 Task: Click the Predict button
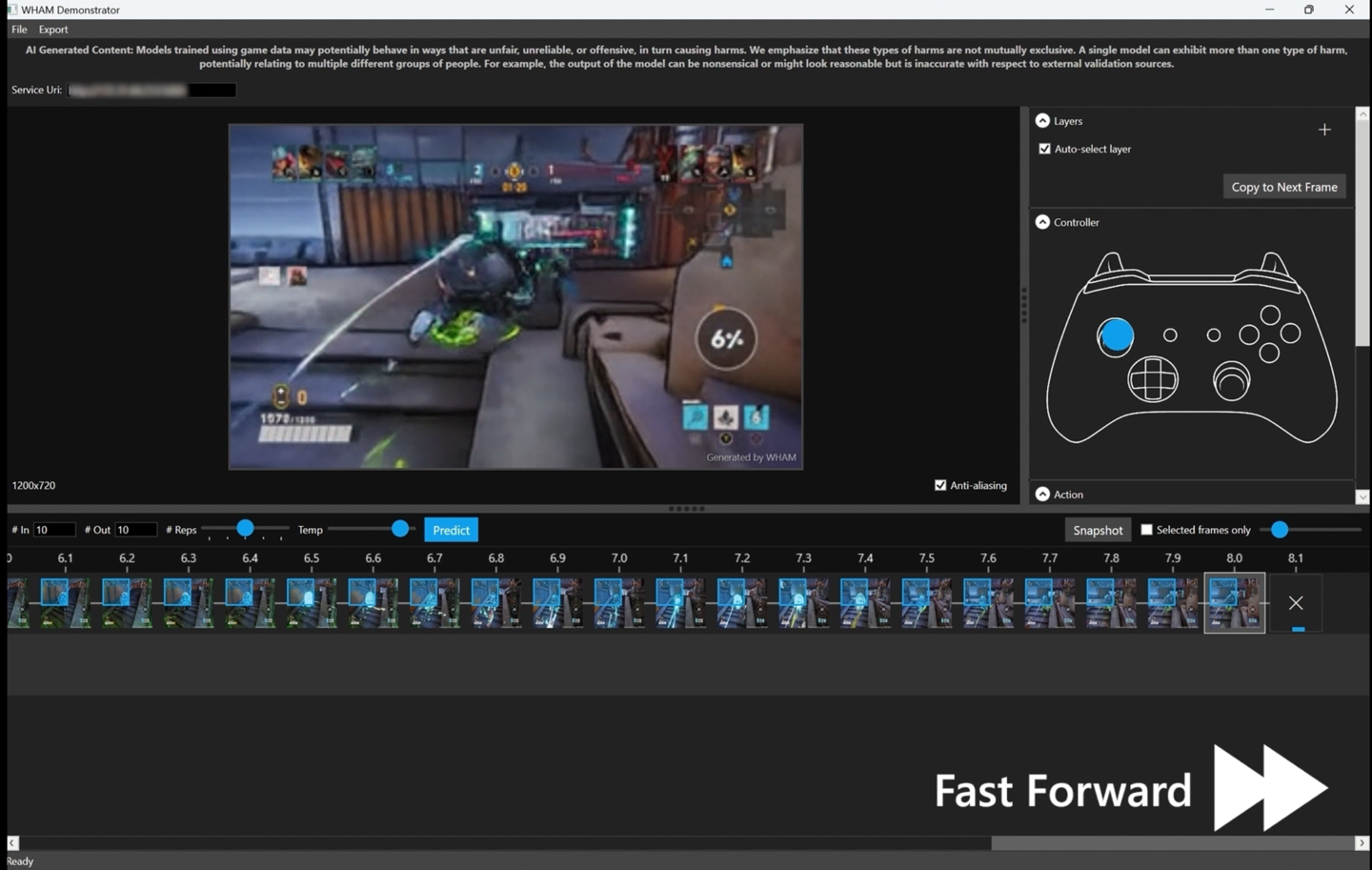coord(451,530)
